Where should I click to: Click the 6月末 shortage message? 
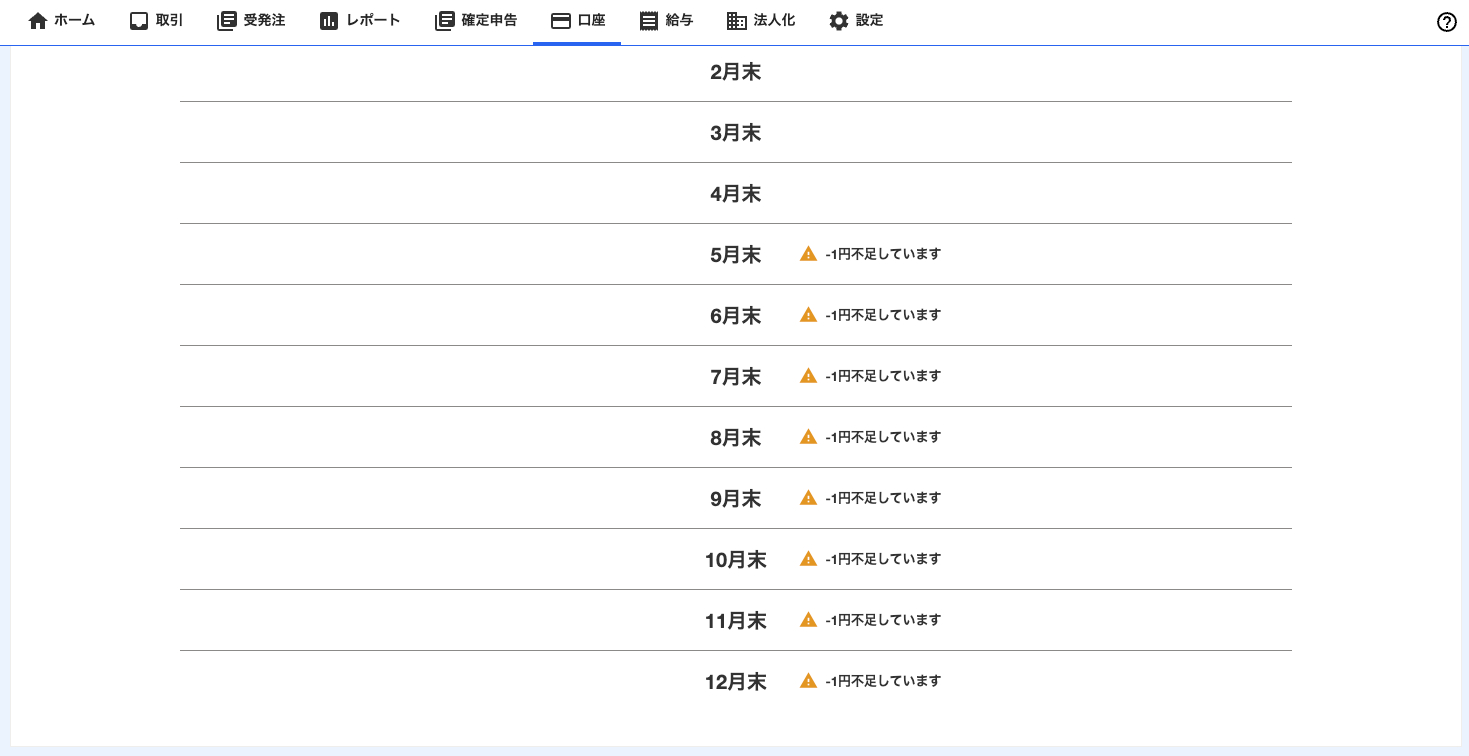[x=883, y=315]
